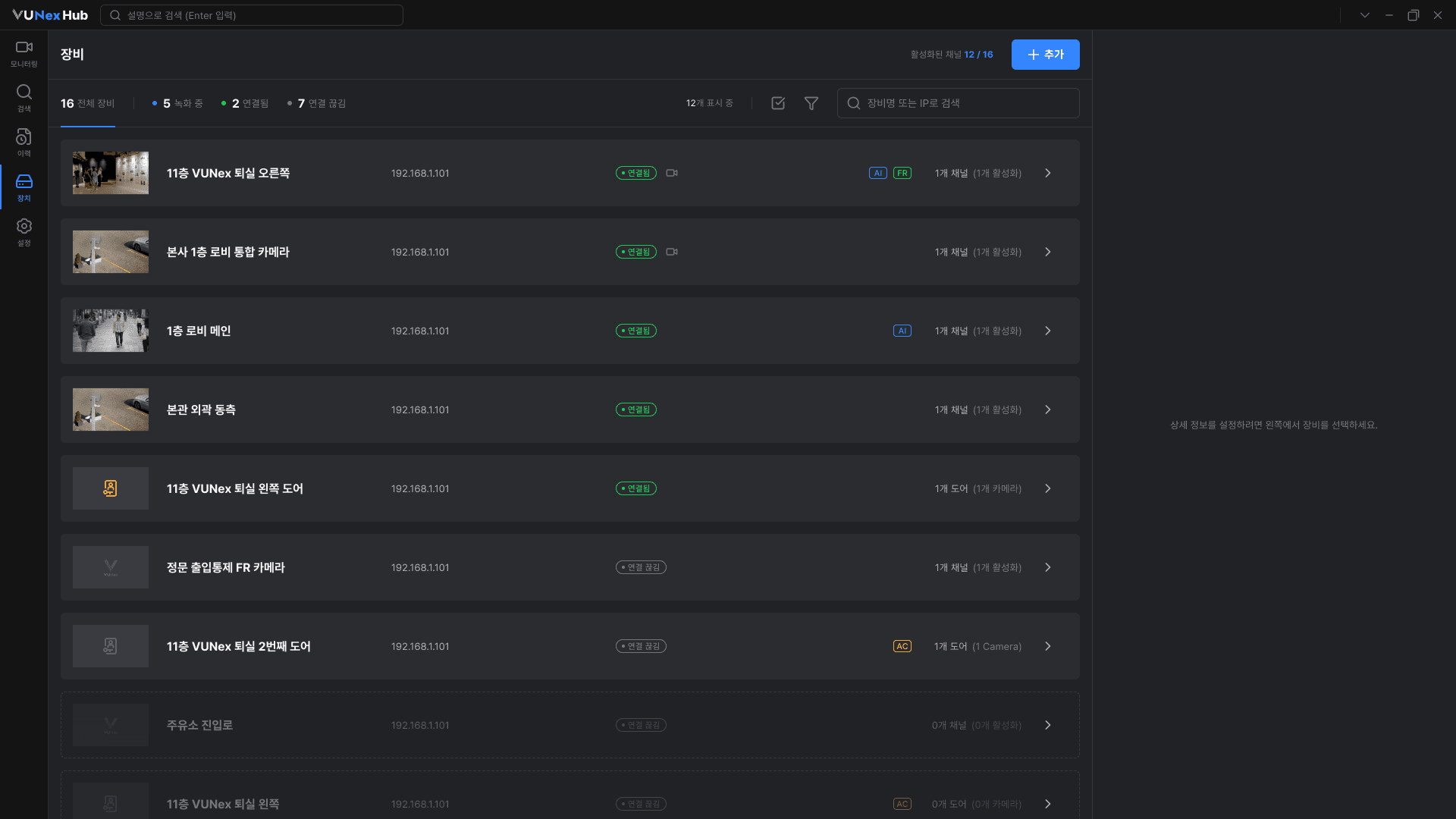Click the 연결됨 status badge on 11층 VUNex 퇴실 왼쪽 도어
This screenshot has height=819, width=1456.
pyautogui.click(x=636, y=488)
